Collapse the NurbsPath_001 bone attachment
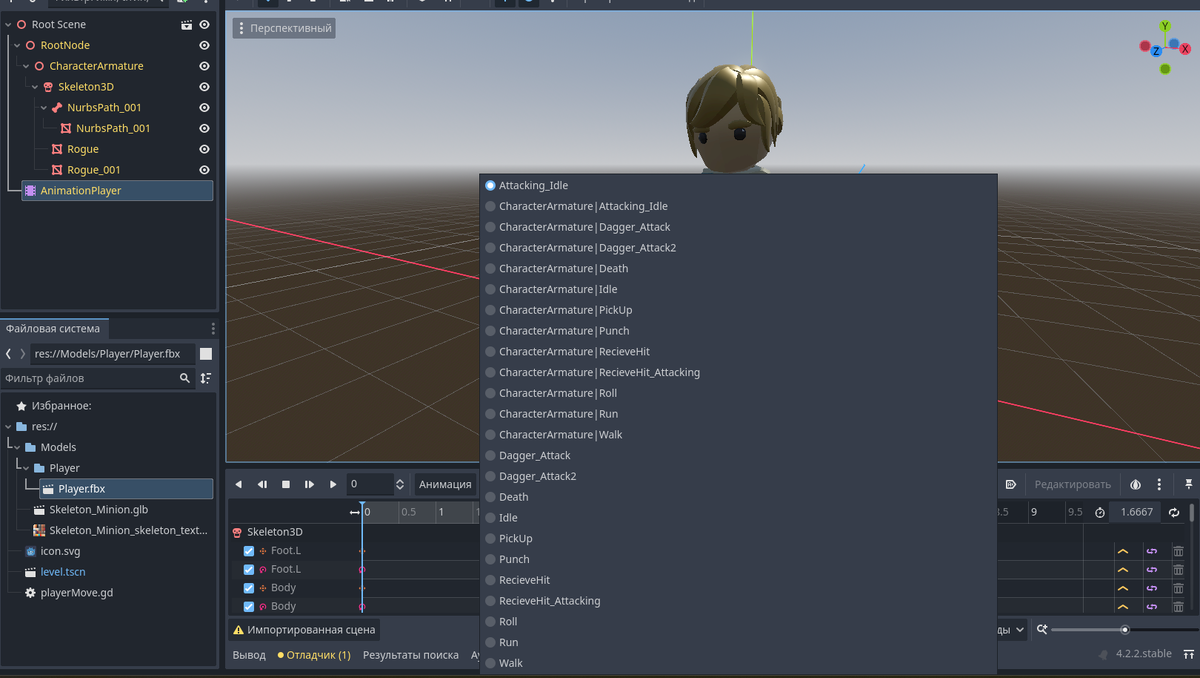The height and width of the screenshot is (678, 1200). coord(44,107)
